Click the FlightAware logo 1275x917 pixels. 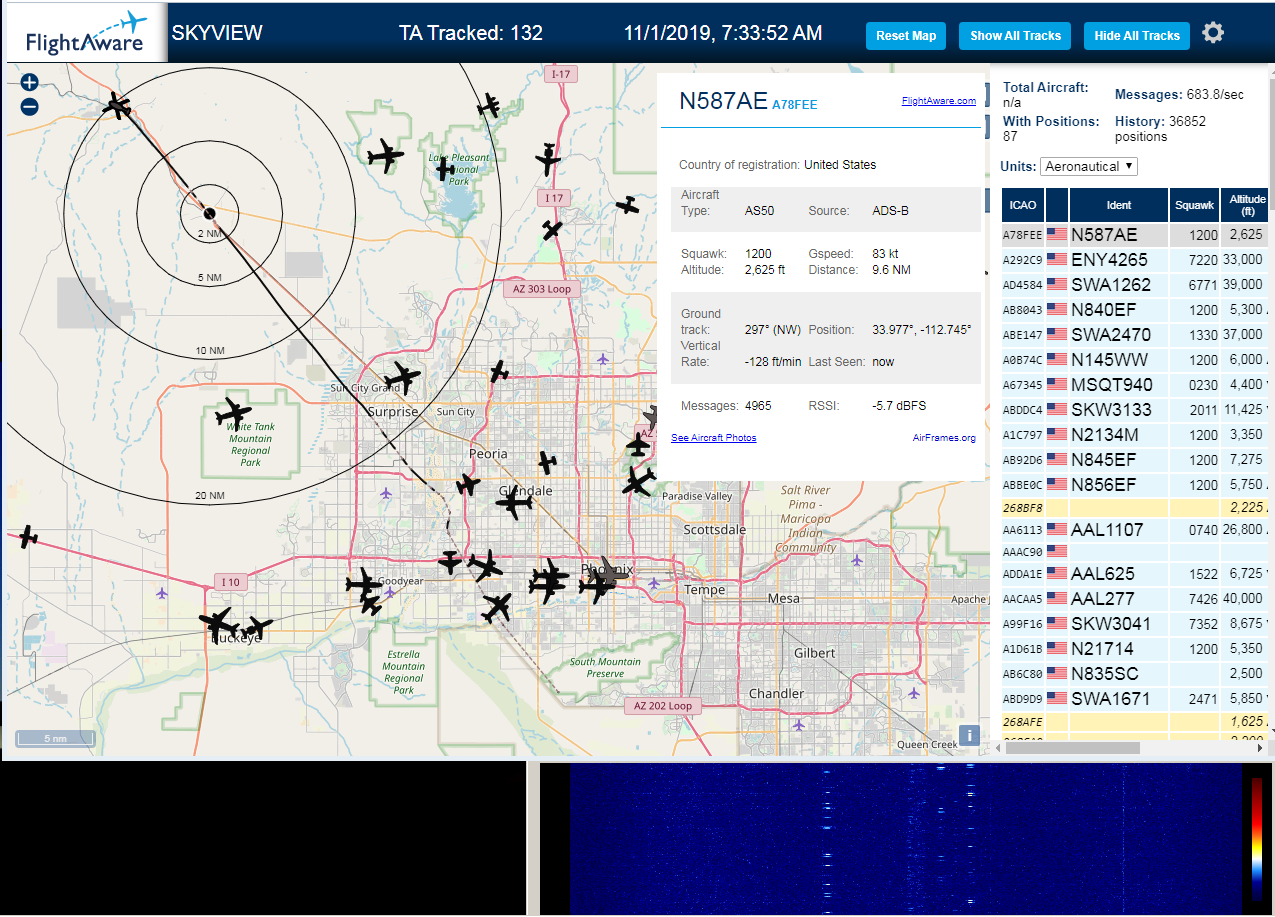[x=86, y=33]
